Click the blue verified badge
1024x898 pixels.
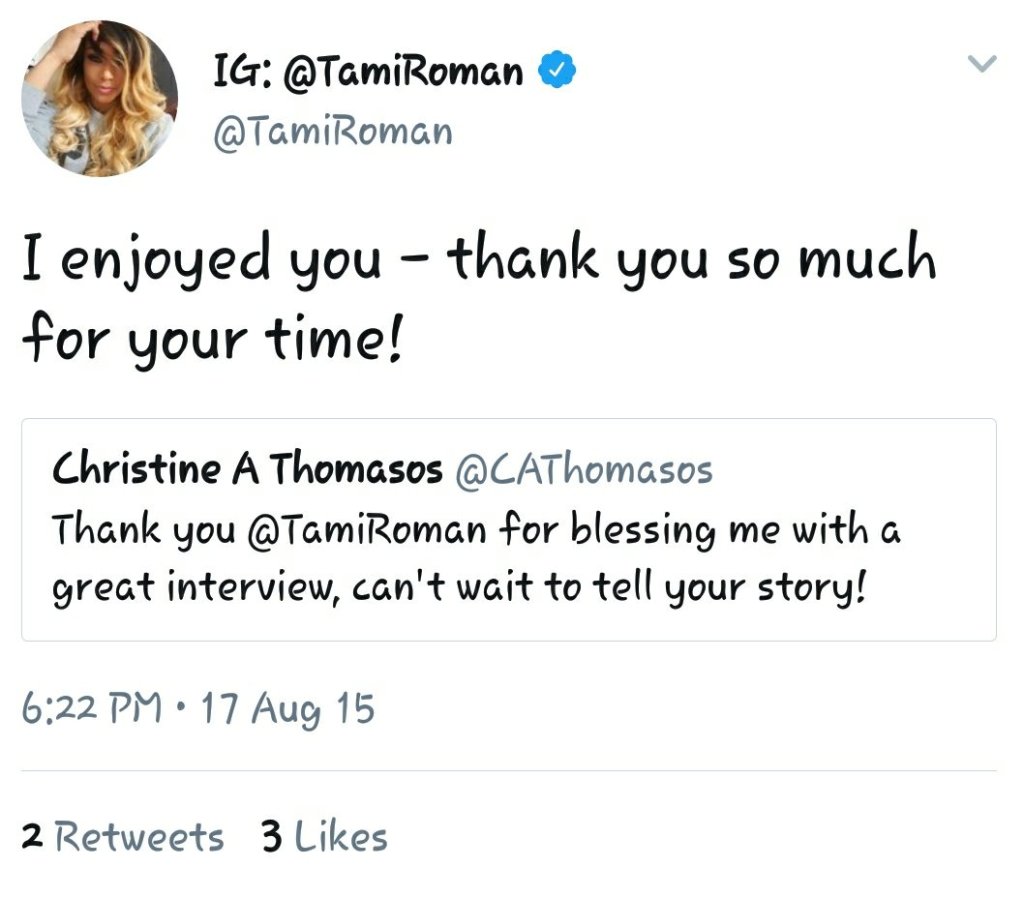557,72
